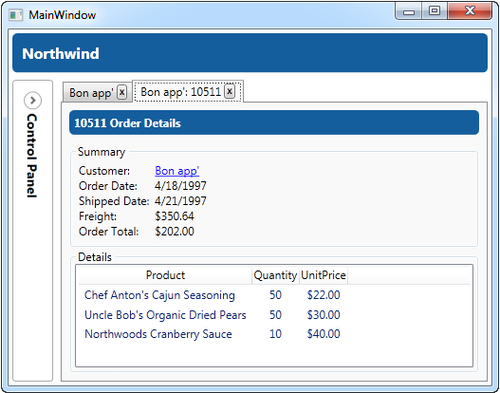Maximize the MainWindow window
Screen dimensions: 500x393
tap(434, 11)
